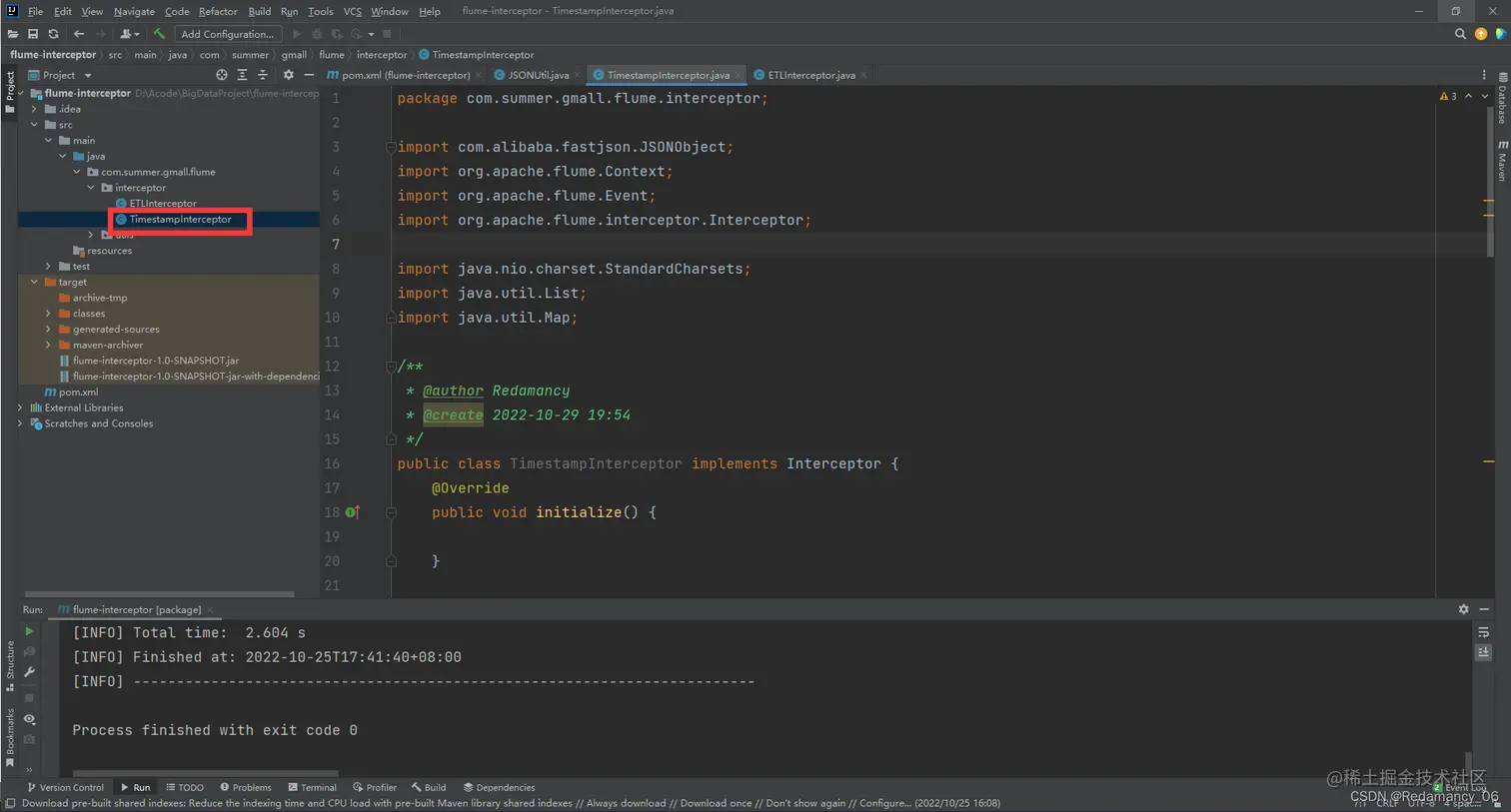Go to next highlighted problem arrow
Viewport: 1511px width, 812px height.
(1485, 97)
